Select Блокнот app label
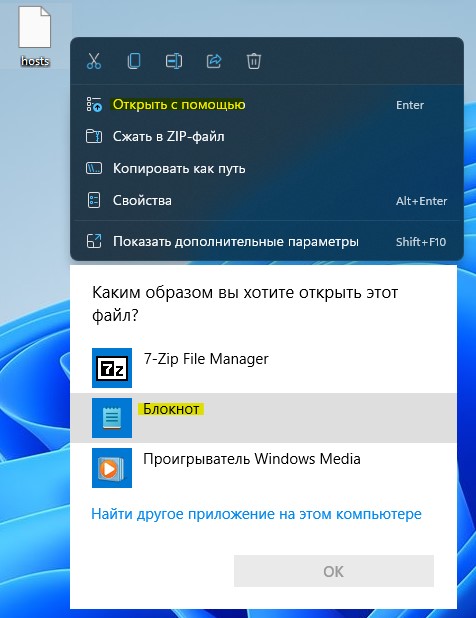 click(171, 409)
